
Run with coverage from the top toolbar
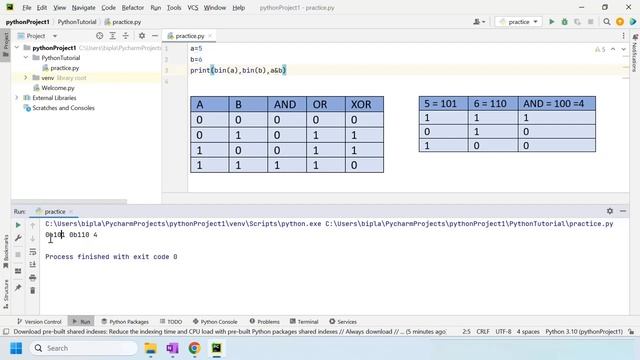click(x=577, y=22)
